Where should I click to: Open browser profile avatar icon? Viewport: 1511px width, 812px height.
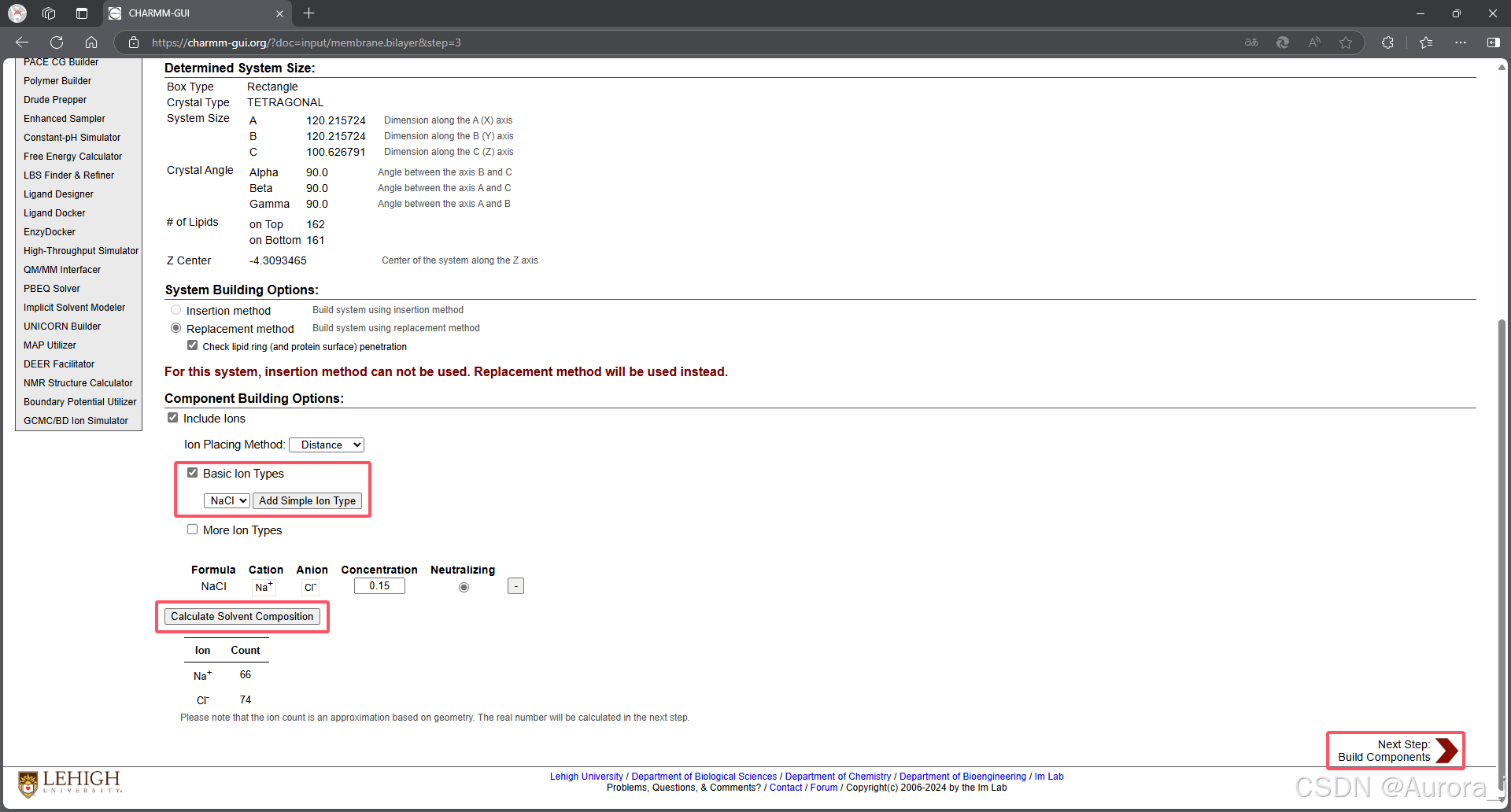[17, 13]
